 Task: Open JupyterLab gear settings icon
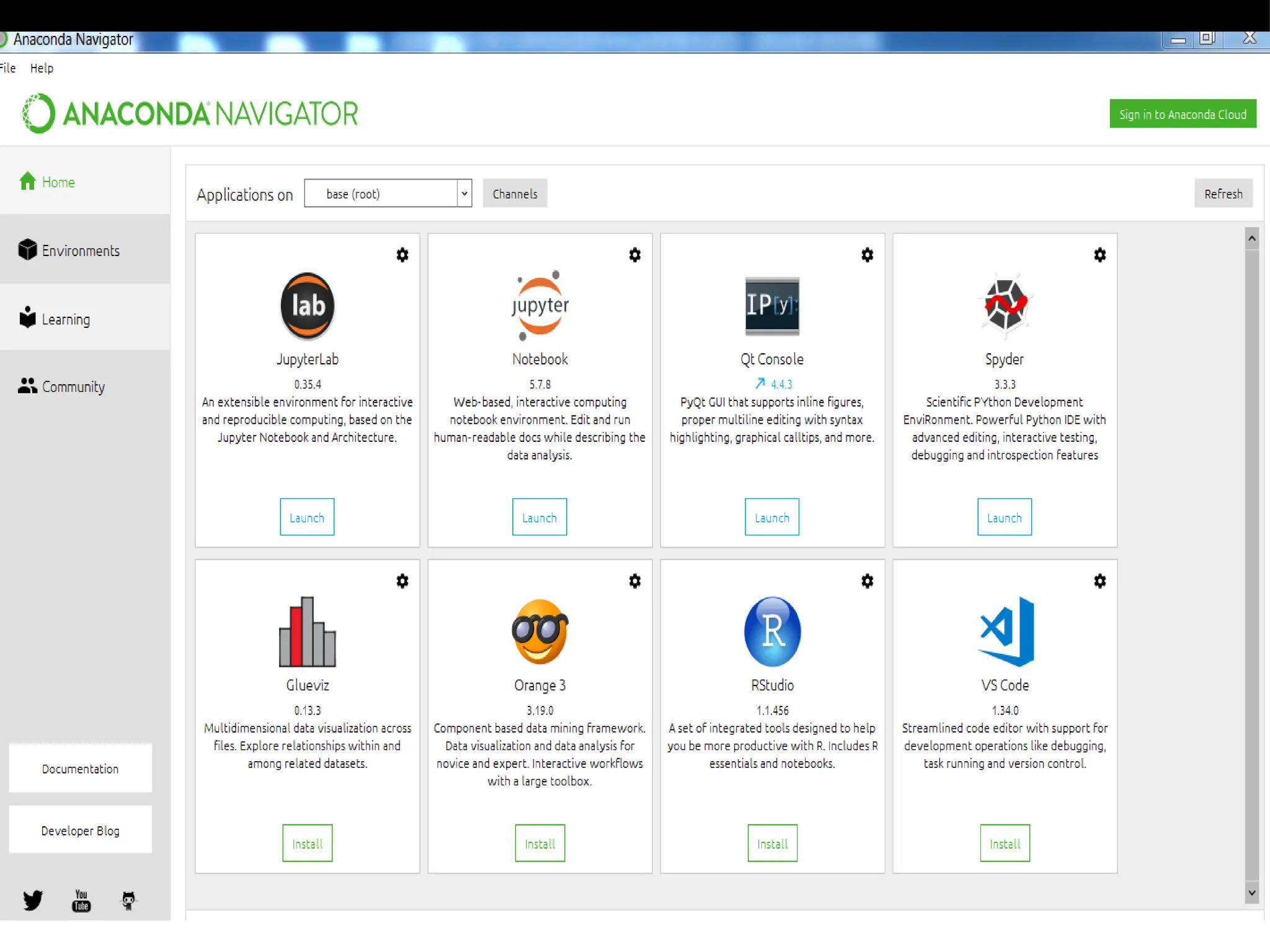(402, 255)
